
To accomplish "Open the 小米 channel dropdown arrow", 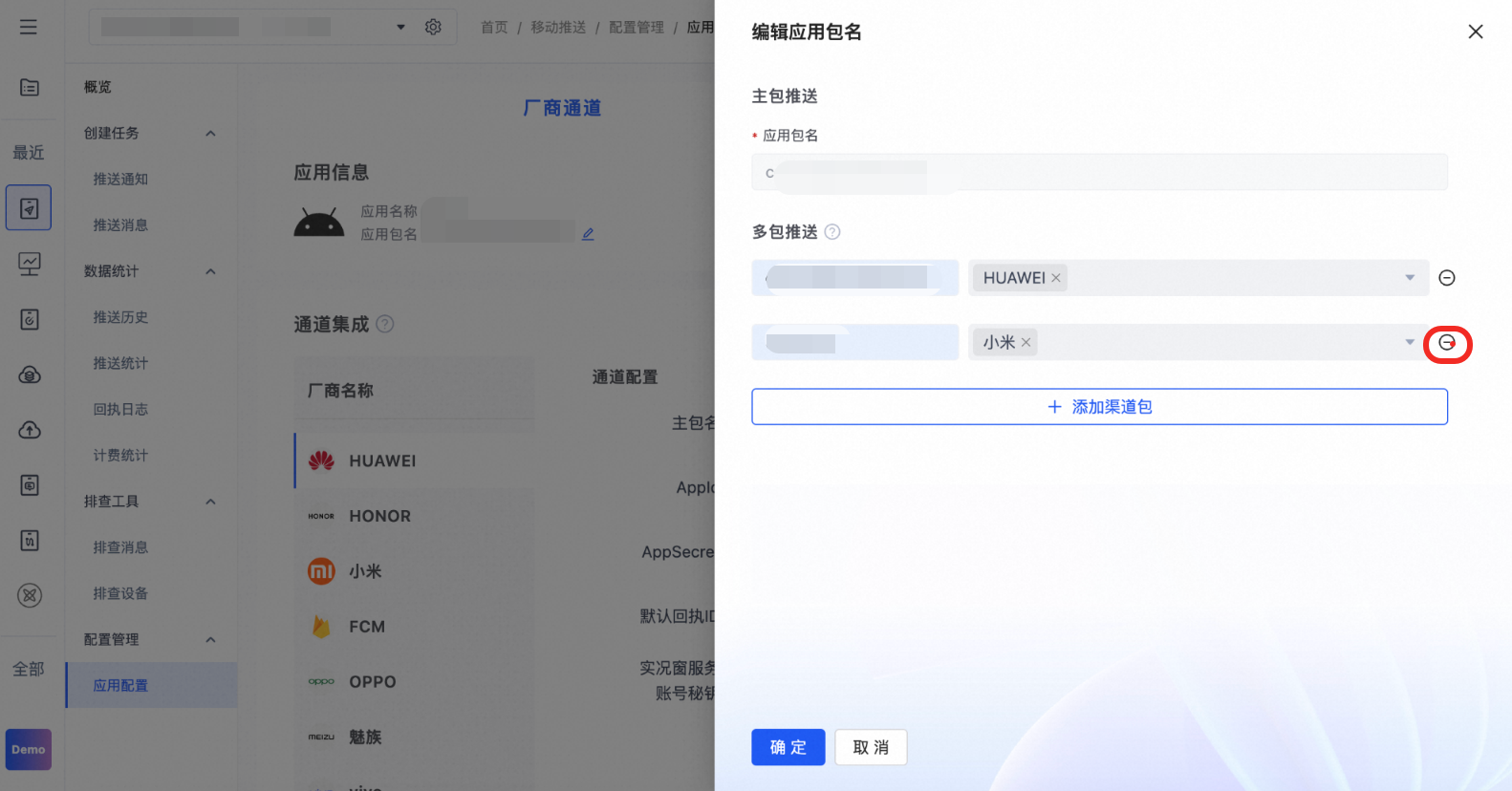I will [x=1410, y=342].
